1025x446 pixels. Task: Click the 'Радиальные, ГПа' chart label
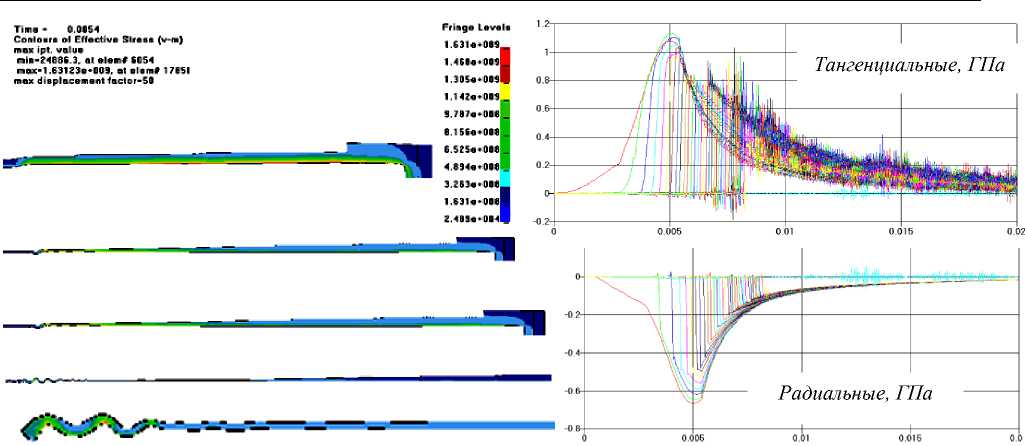pyautogui.click(x=856, y=393)
